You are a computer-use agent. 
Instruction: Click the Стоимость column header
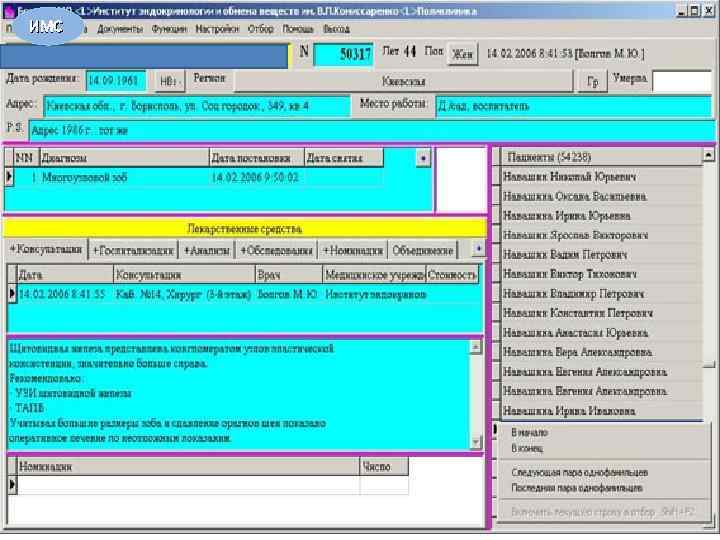coord(452,275)
